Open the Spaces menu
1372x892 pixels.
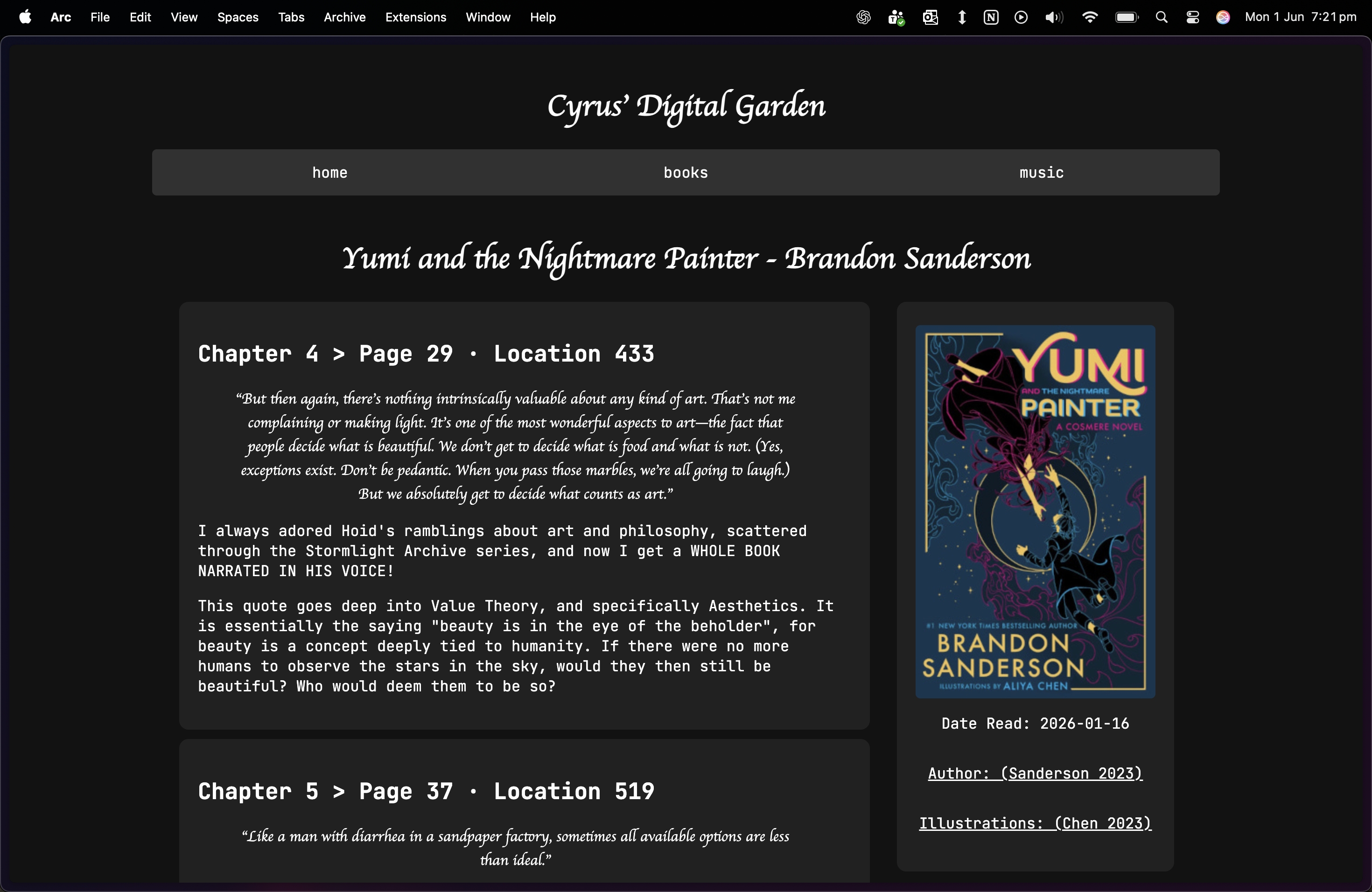[x=238, y=17]
